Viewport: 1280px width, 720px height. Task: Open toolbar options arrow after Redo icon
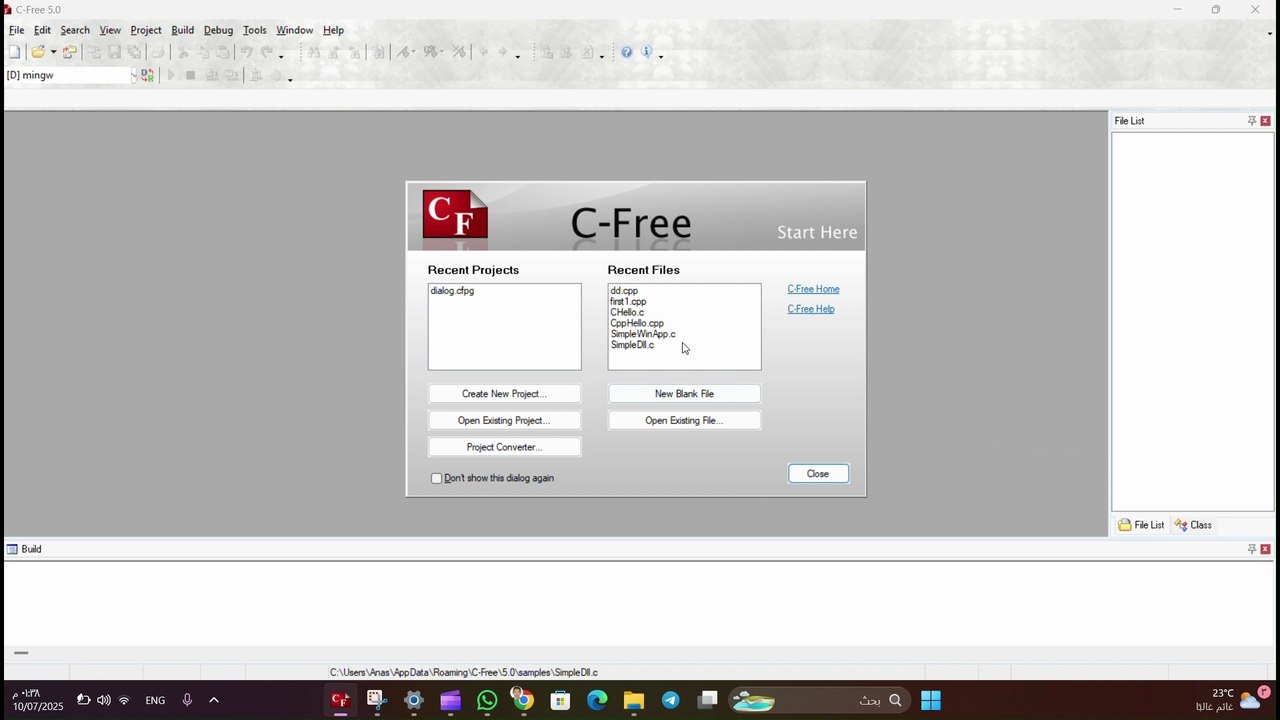[x=280, y=56]
